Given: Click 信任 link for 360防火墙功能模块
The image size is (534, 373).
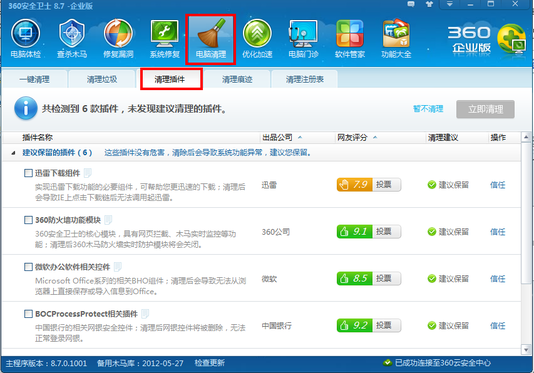Looking at the screenshot, I should 498,232.
